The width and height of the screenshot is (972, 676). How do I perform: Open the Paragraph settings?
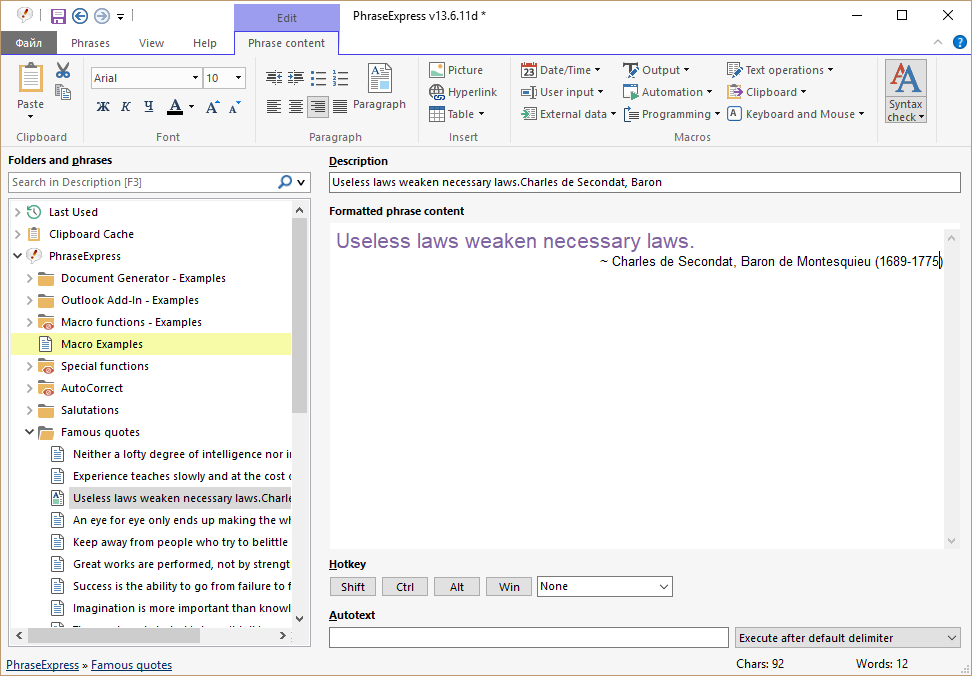[x=380, y=88]
